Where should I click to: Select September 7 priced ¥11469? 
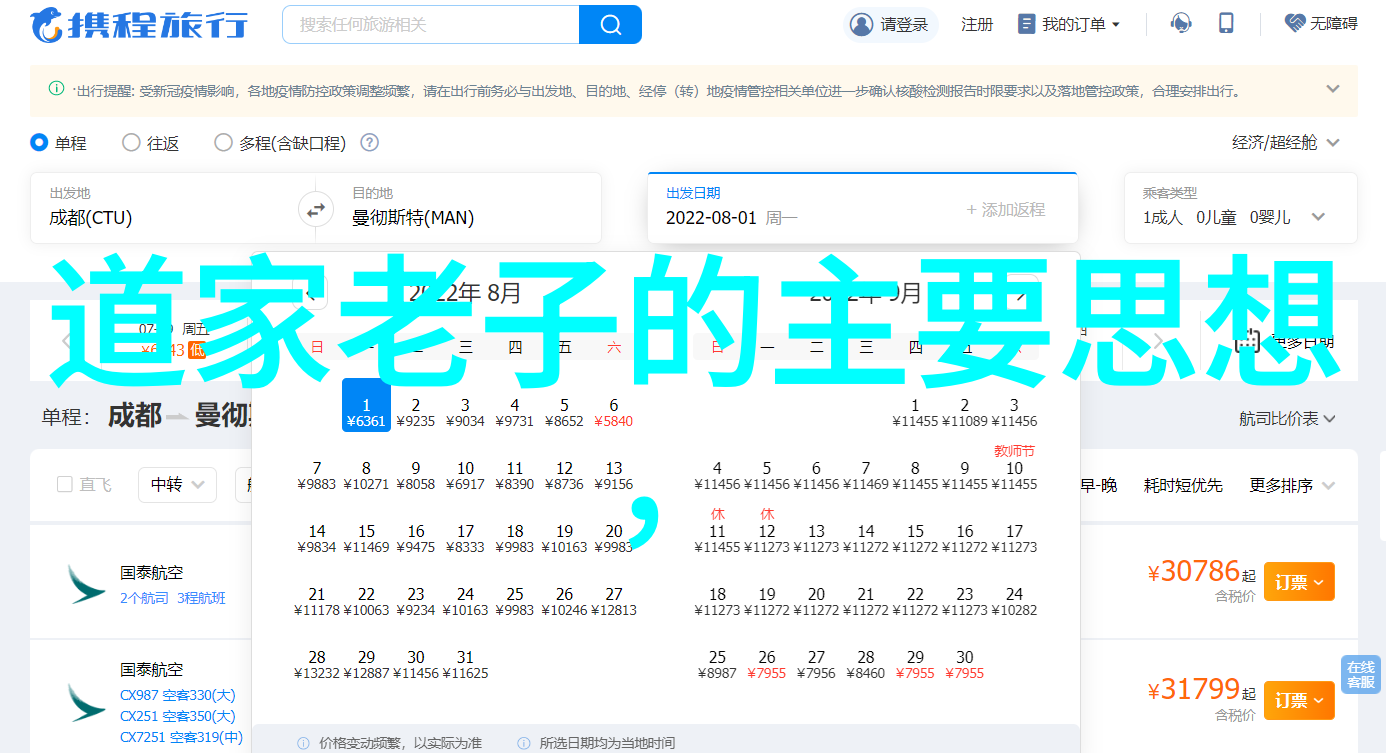pyautogui.click(x=866, y=475)
